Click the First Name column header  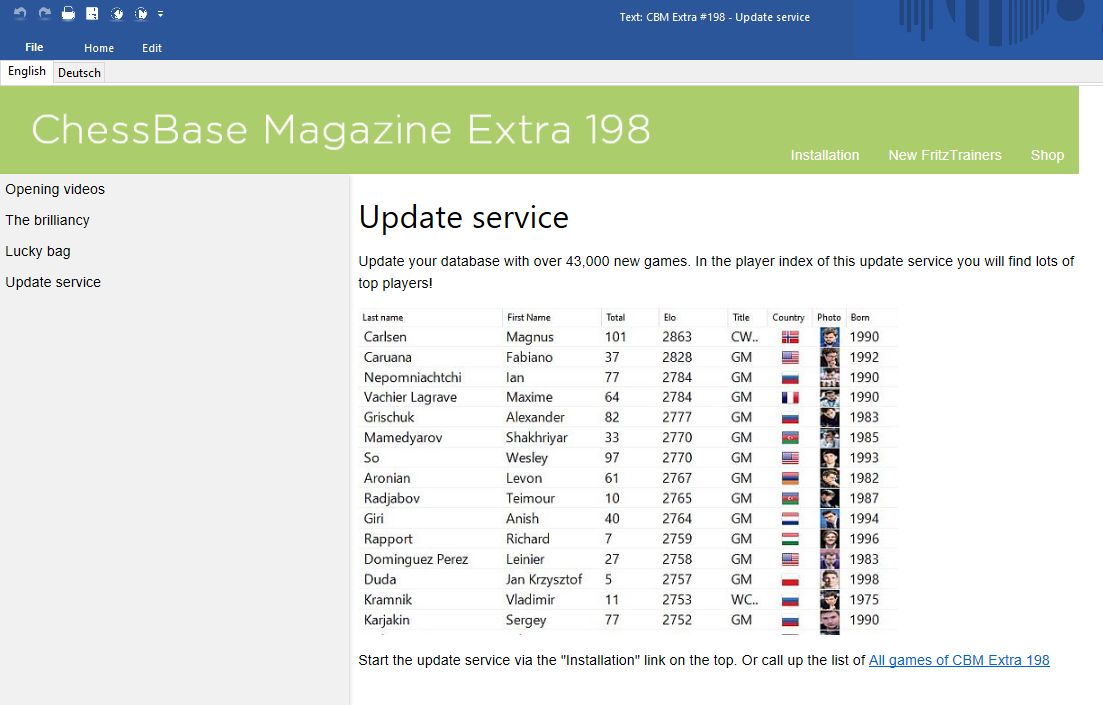click(x=528, y=317)
